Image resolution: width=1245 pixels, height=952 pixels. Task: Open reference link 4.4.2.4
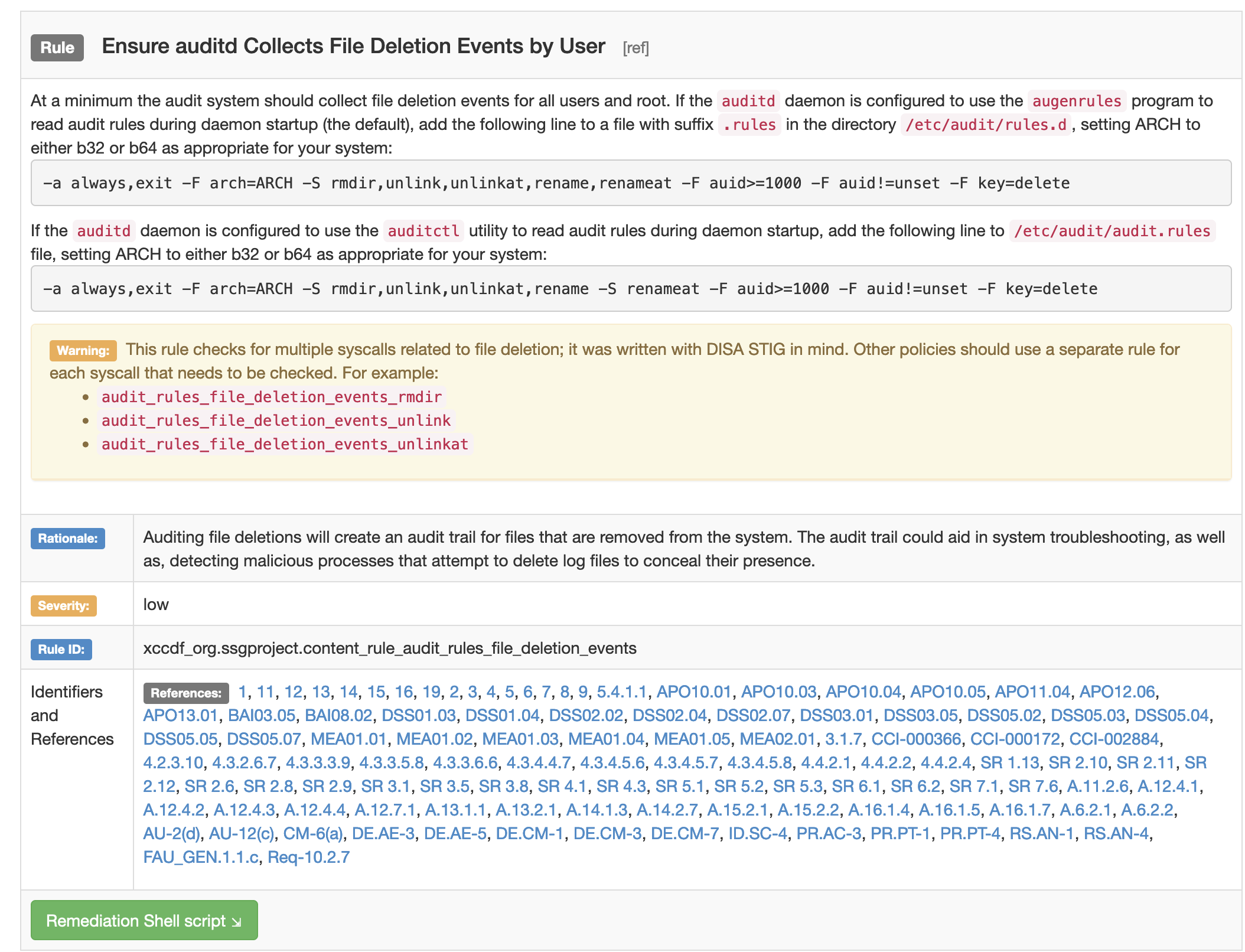point(946,762)
